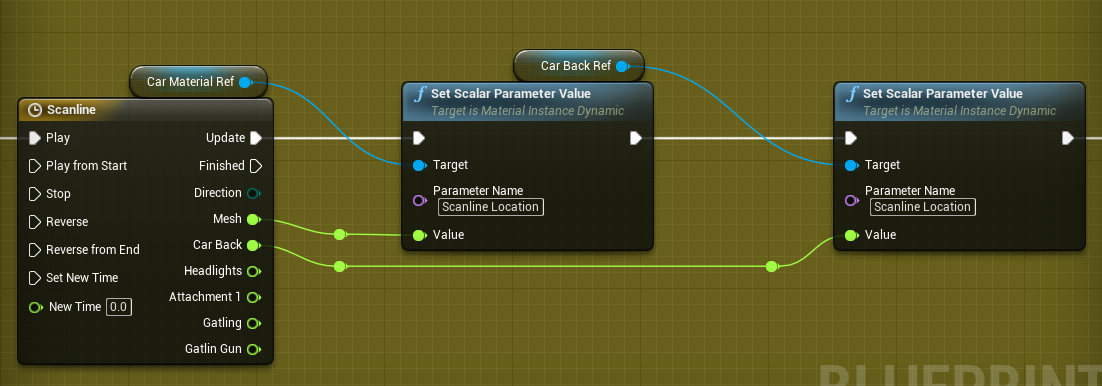
Task: Click right reroute node on Car Back wire
Action: coord(772,266)
